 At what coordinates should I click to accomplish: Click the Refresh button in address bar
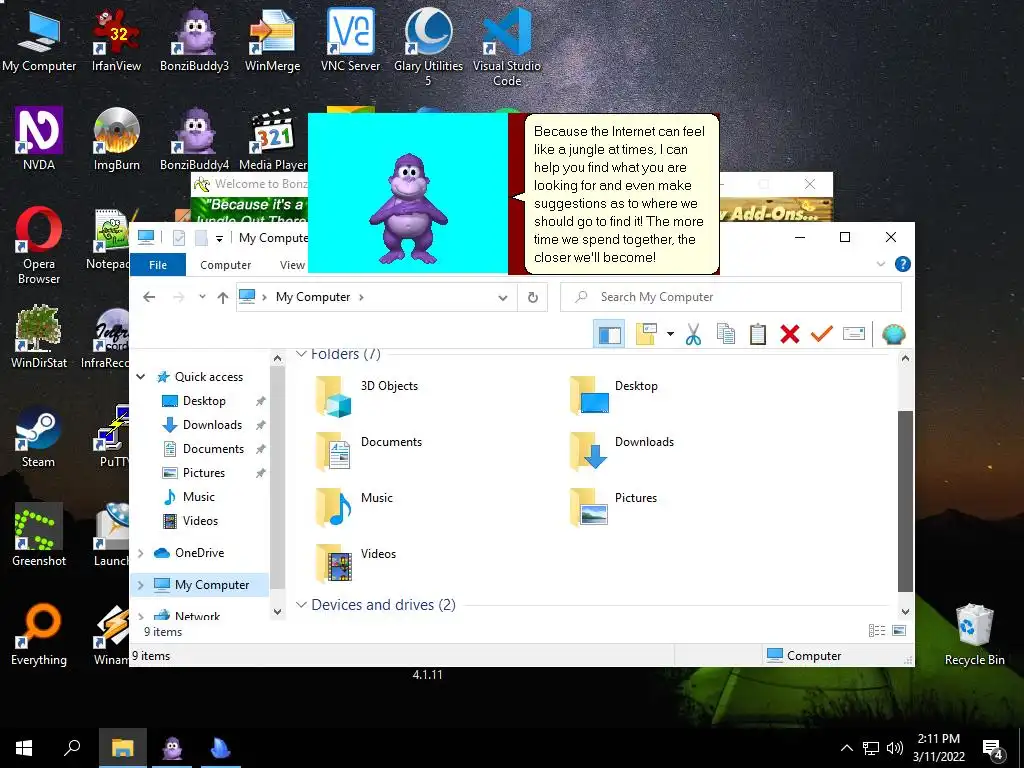pos(532,298)
